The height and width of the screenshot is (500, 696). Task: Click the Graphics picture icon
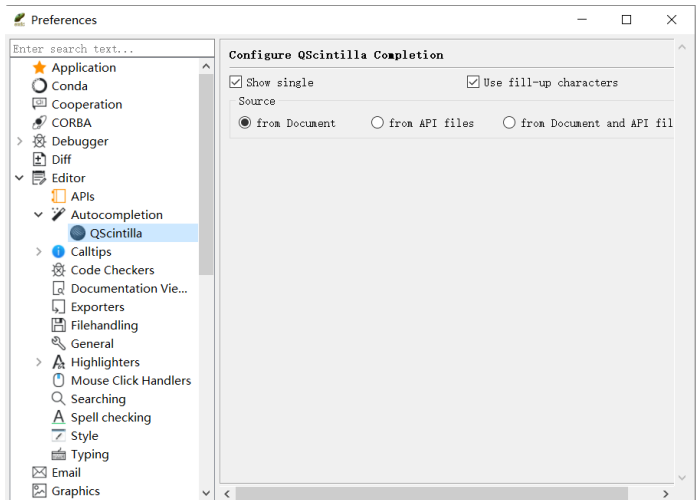pos(39,491)
